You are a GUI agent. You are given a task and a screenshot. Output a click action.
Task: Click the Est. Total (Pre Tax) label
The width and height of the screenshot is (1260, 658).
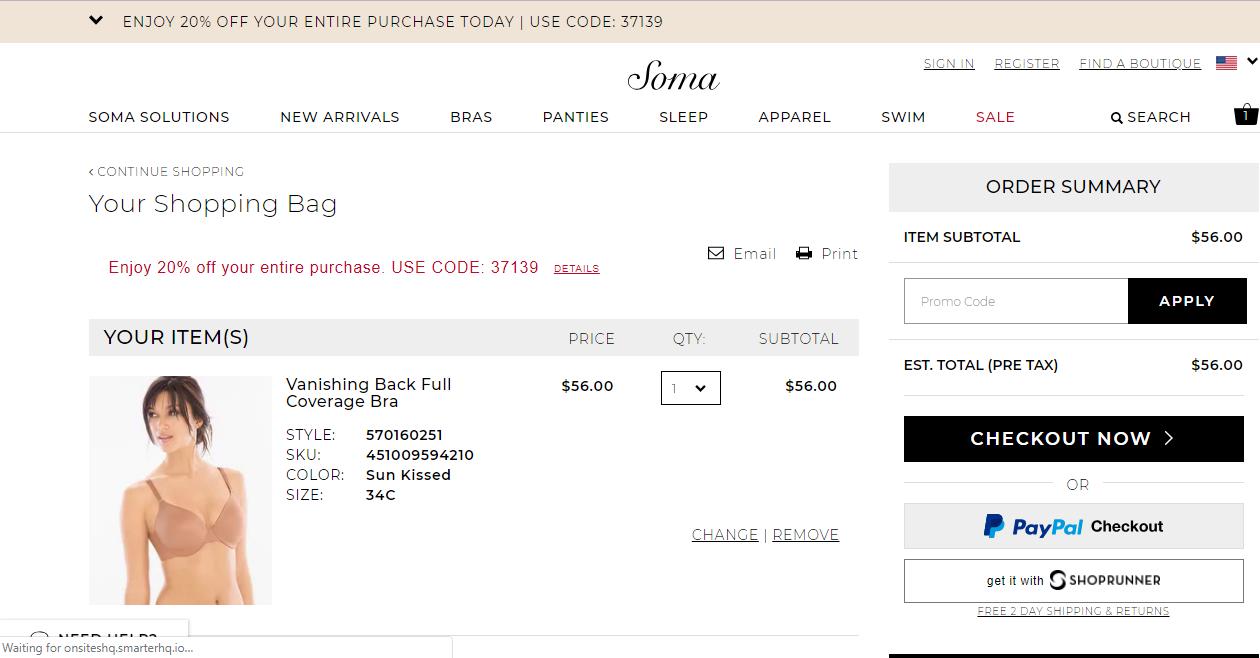[981, 365]
